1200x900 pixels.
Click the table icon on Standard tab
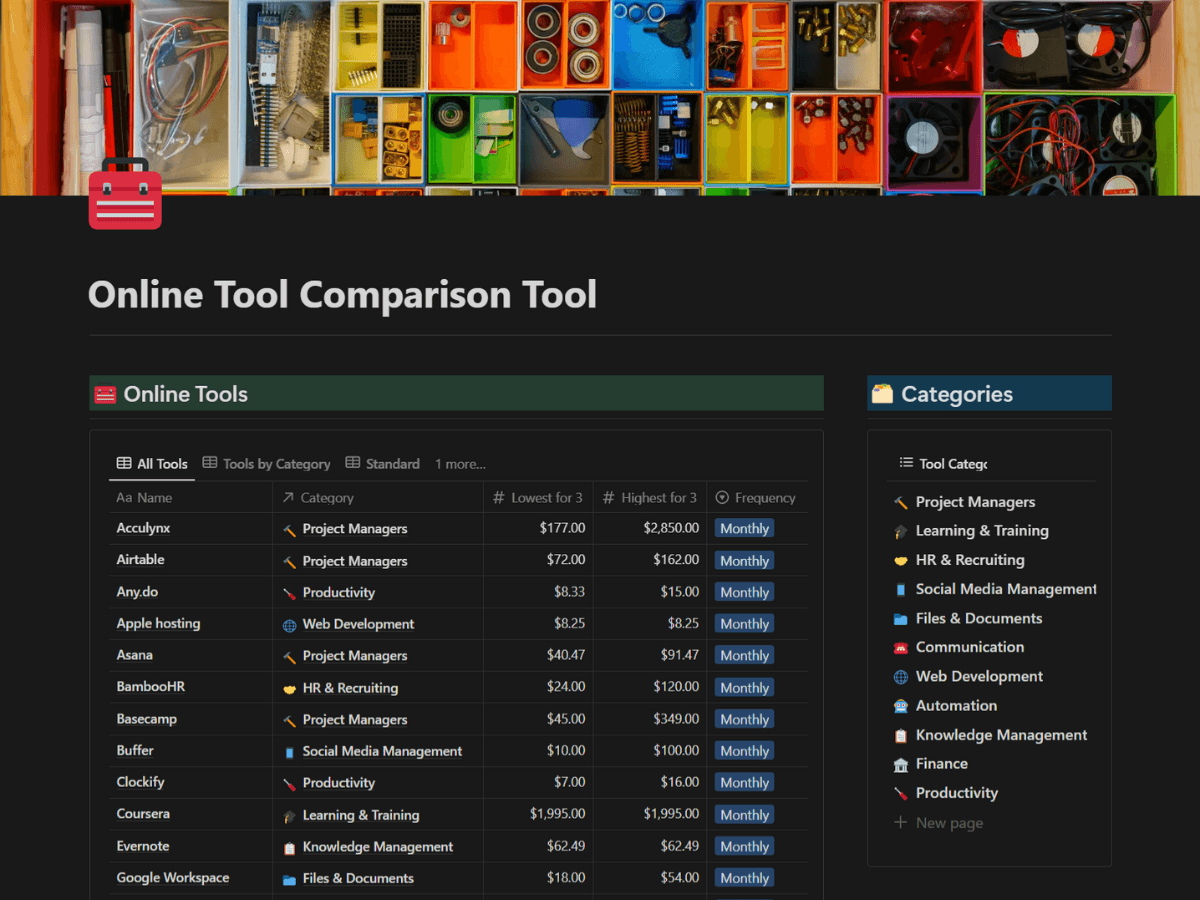click(353, 463)
